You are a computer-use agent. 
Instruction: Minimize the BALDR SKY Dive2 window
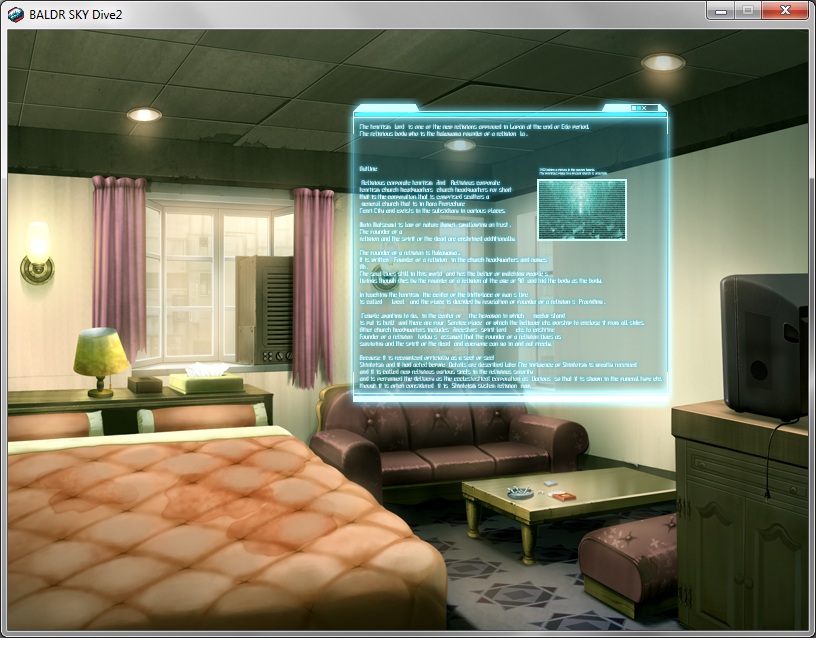pos(721,10)
